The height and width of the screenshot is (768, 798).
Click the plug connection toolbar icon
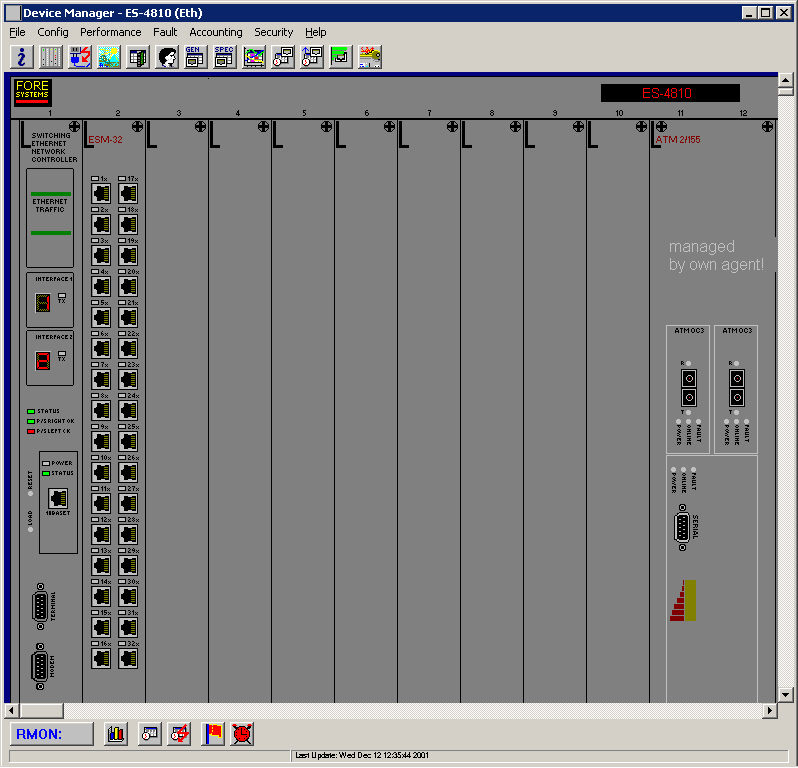coord(80,57)
